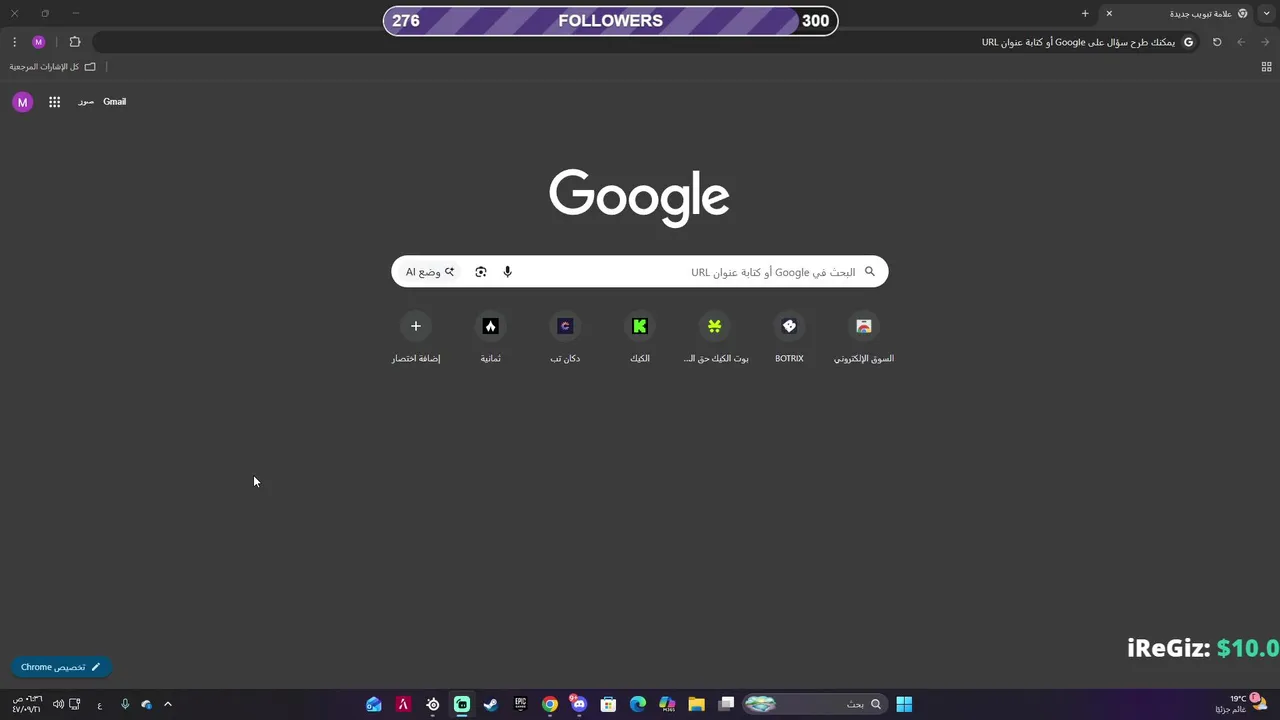Viewport: 1280px width, 720px height.
Task: Open Discord from taskbar
Action: [579, 704]
